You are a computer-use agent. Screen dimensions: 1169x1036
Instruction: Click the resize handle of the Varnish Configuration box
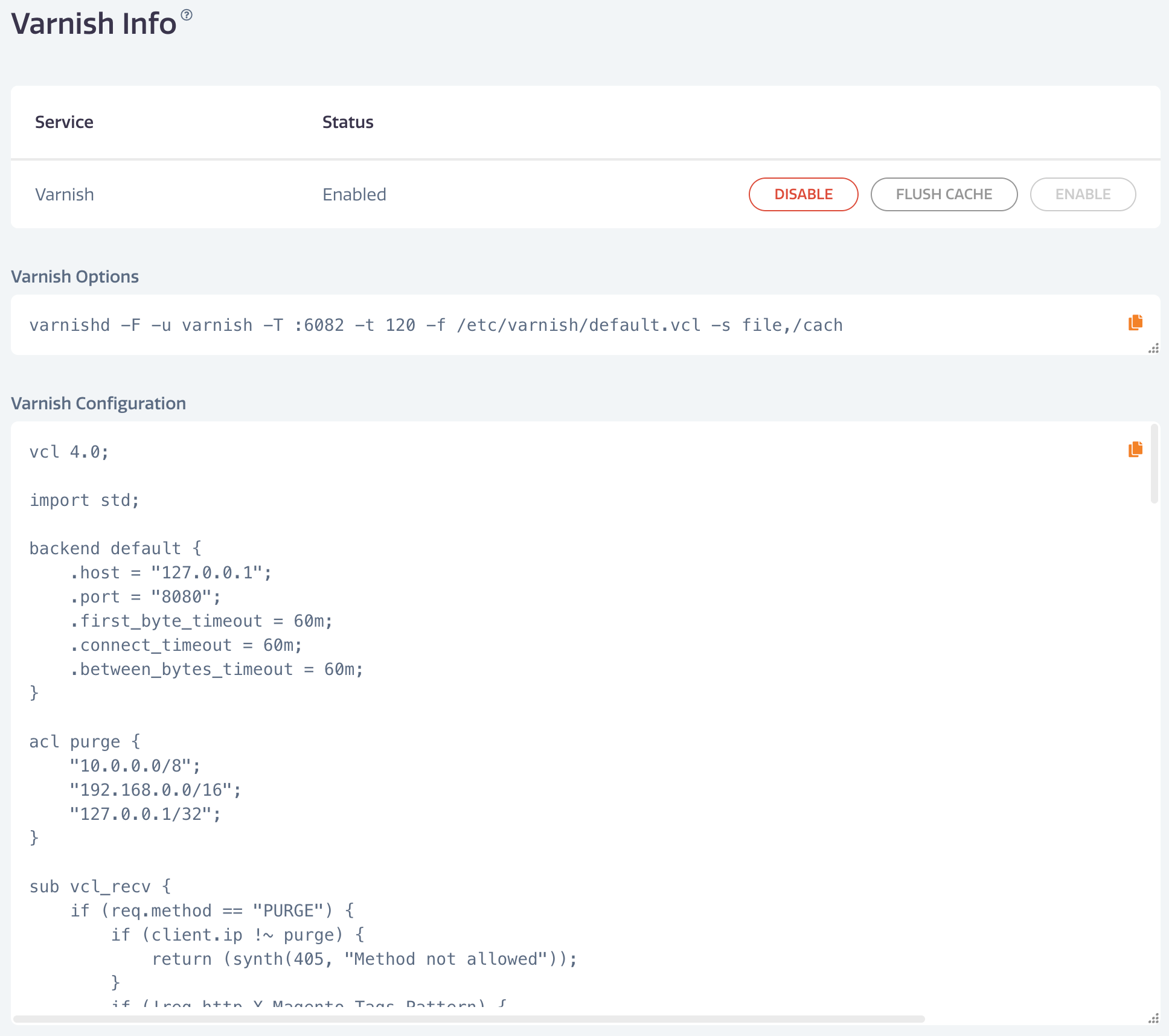1154,1018
